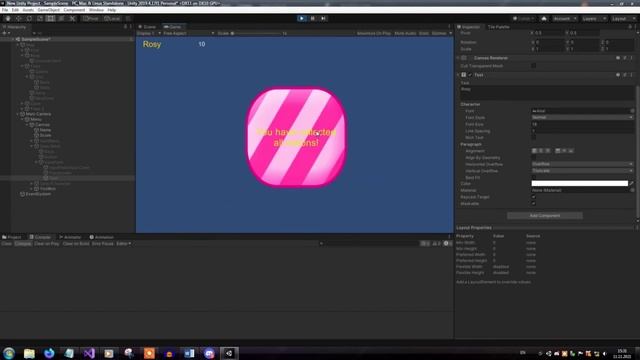Screen dimensions: 640x360
Task: Open the Horizontal Overflow dropdown
Action: (x=582, y=164)
